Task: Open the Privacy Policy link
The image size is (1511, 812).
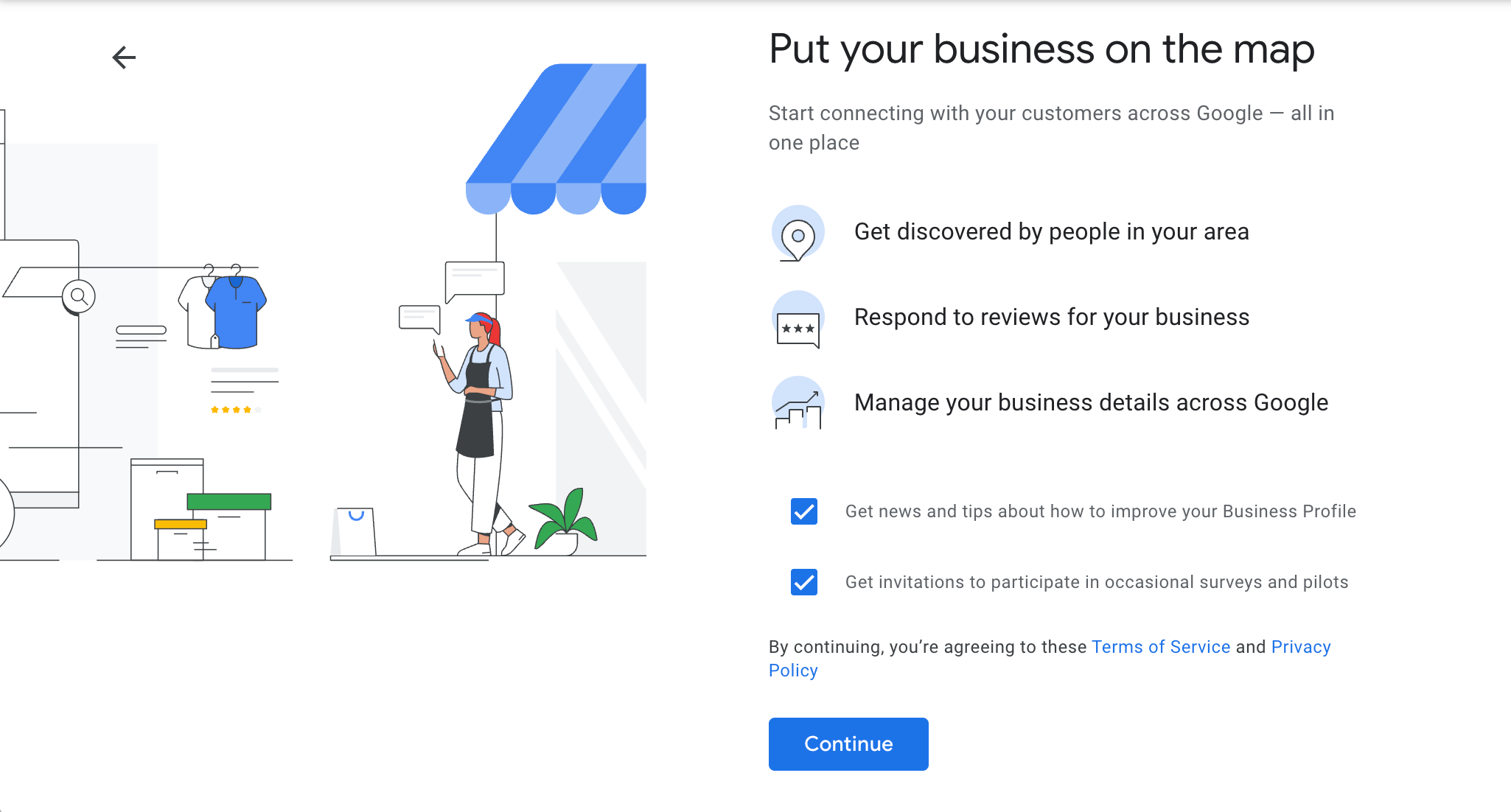Action: coord(1300,647)
